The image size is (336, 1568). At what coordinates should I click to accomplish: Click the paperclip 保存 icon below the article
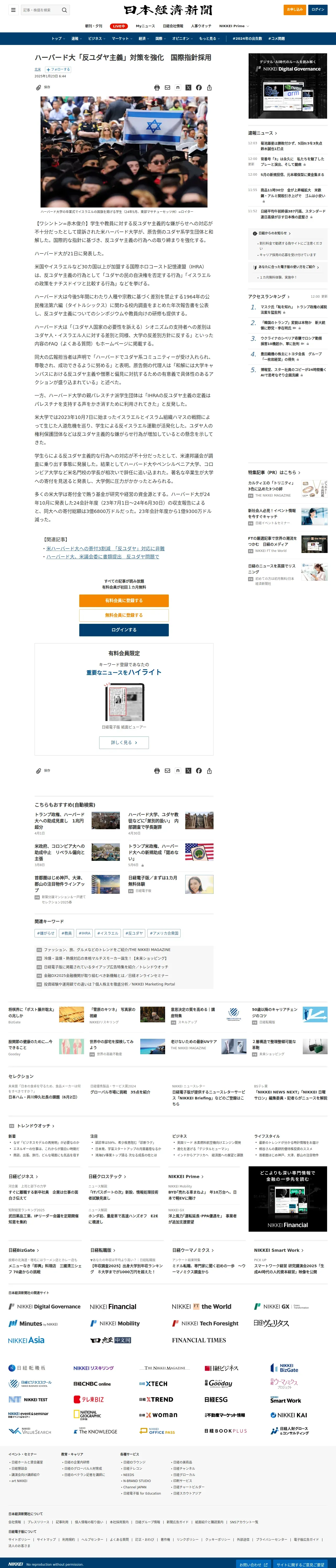click(x=38, y=771)
